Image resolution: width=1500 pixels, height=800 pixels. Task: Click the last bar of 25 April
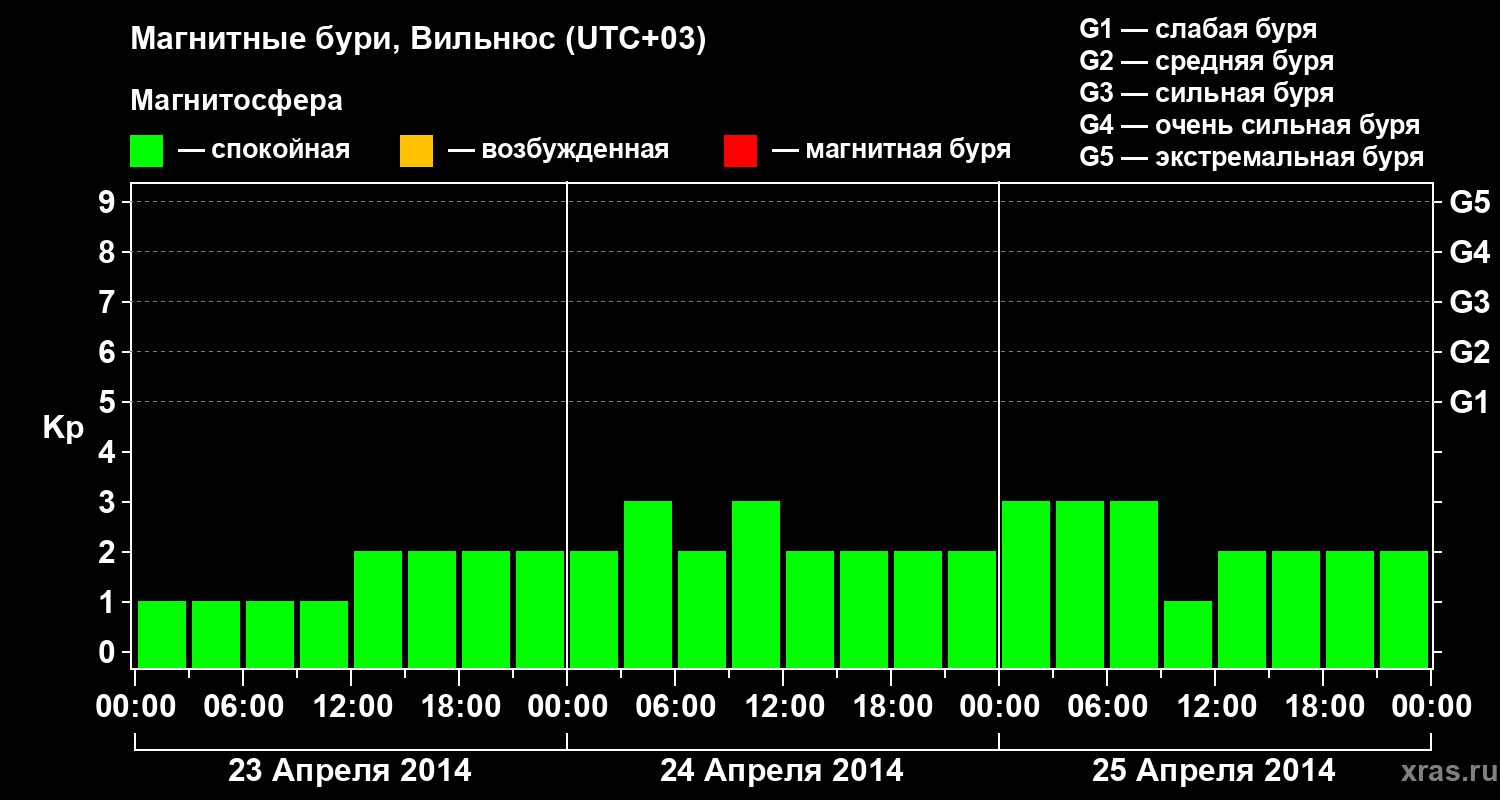coord(1404,609)
